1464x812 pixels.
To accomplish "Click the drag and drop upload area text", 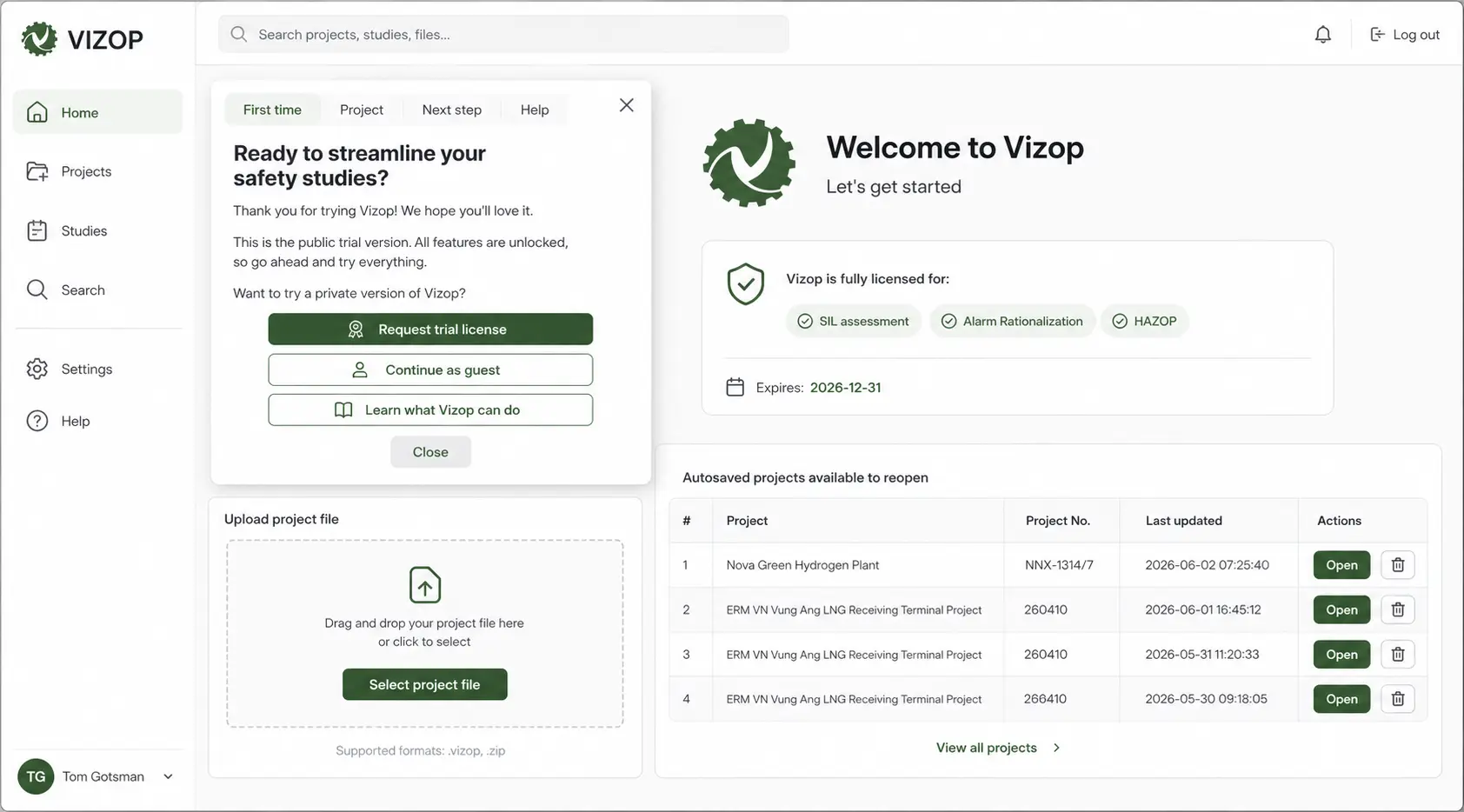I will click(424, 632).
